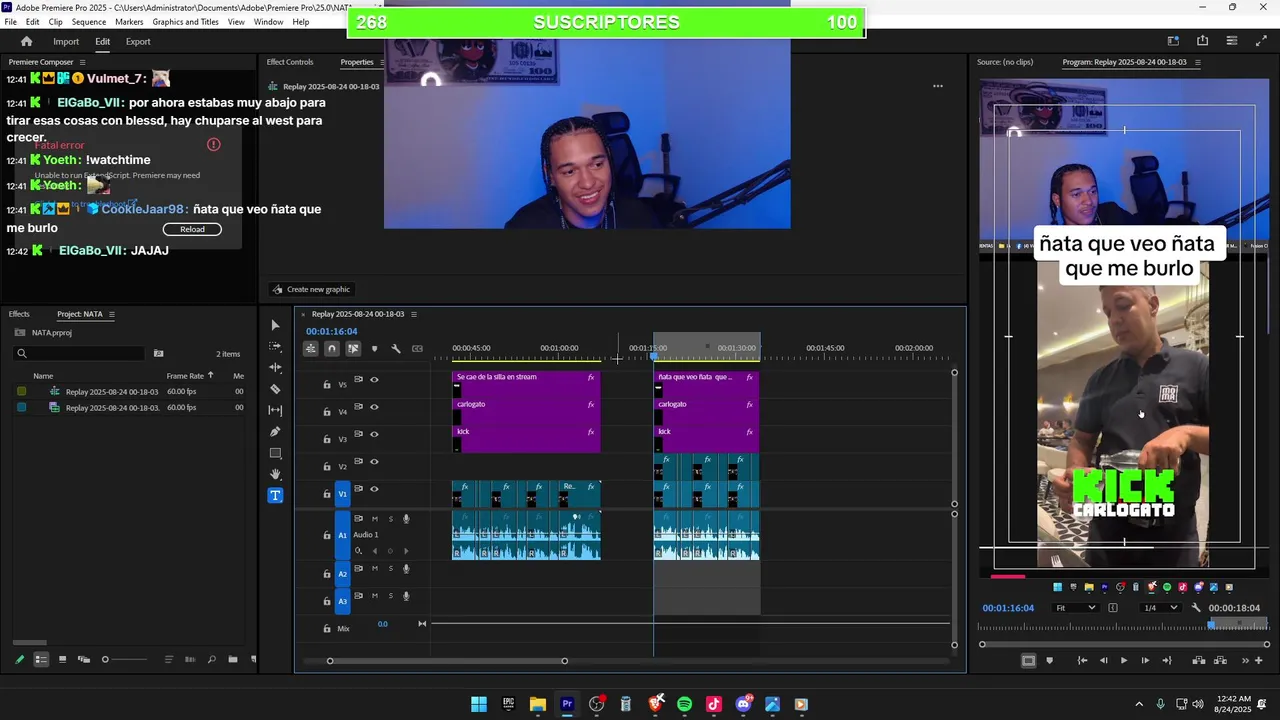Show more Program monitor transport buttons chevron
The width and height of the screenshot is (1280, 720).
[1245, 660]
